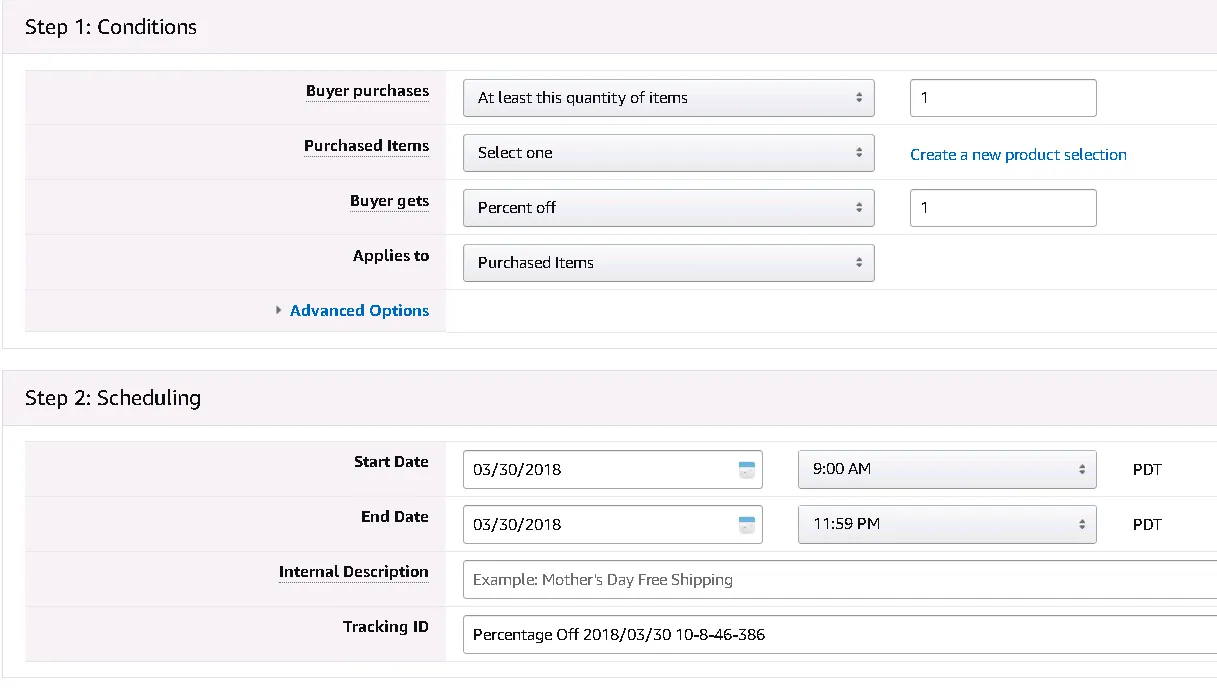The width and height of the screenshot is (1217, 690).
Task: Click the End Date text field
Action: [613, 524]
